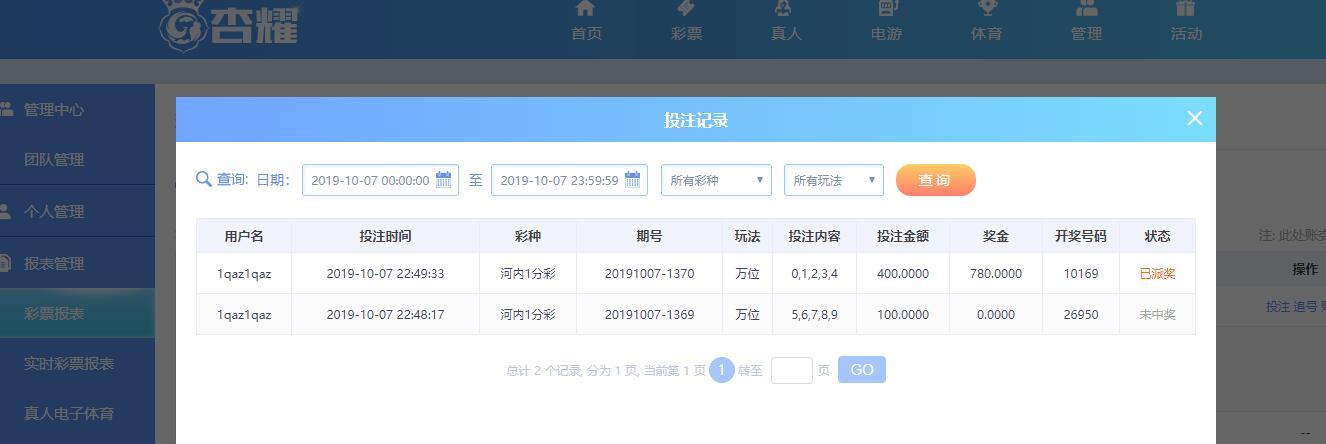Click the end date field 2019-10-07 23:59:59
1326x444 pixels.
[x=569, y=180]
